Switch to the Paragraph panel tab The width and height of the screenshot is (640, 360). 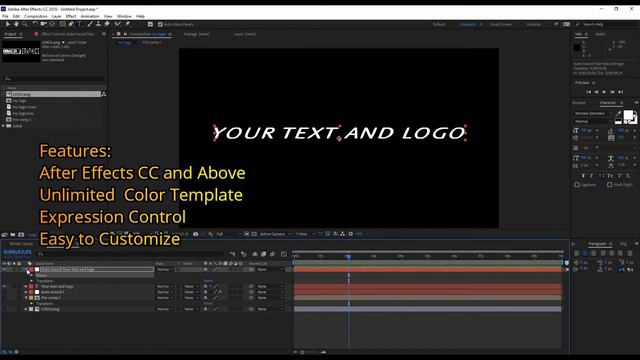tap(597, 244)
